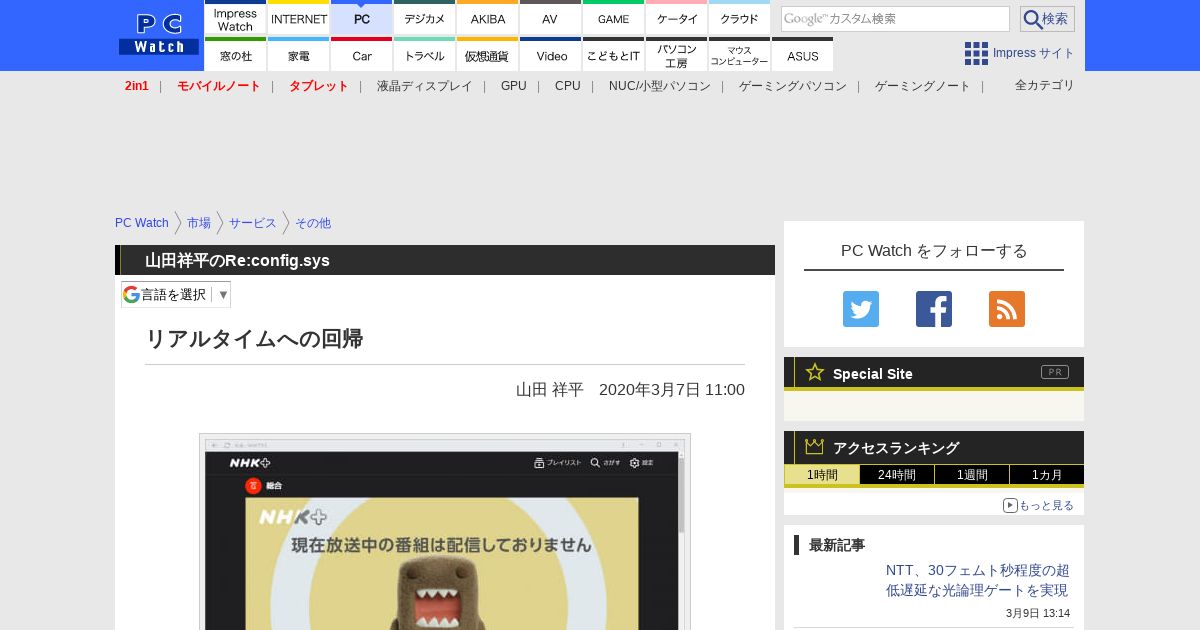Open the 2in1 category link

(x=137, y=86)
